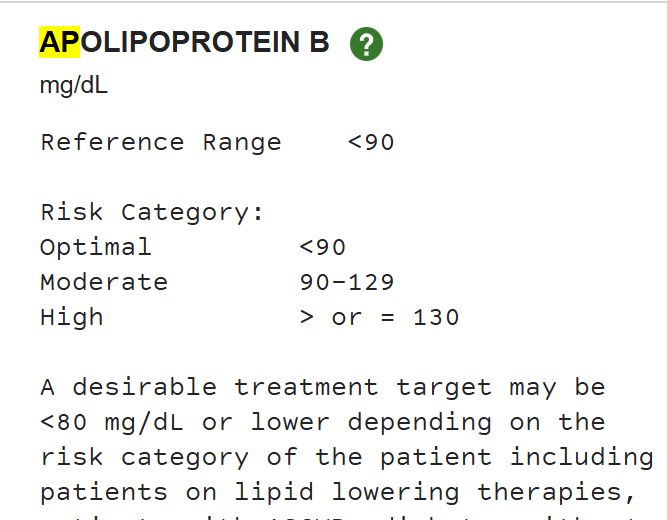Select the Optimal risk category label
667x520 pixels.
click(x=96, y=247)
